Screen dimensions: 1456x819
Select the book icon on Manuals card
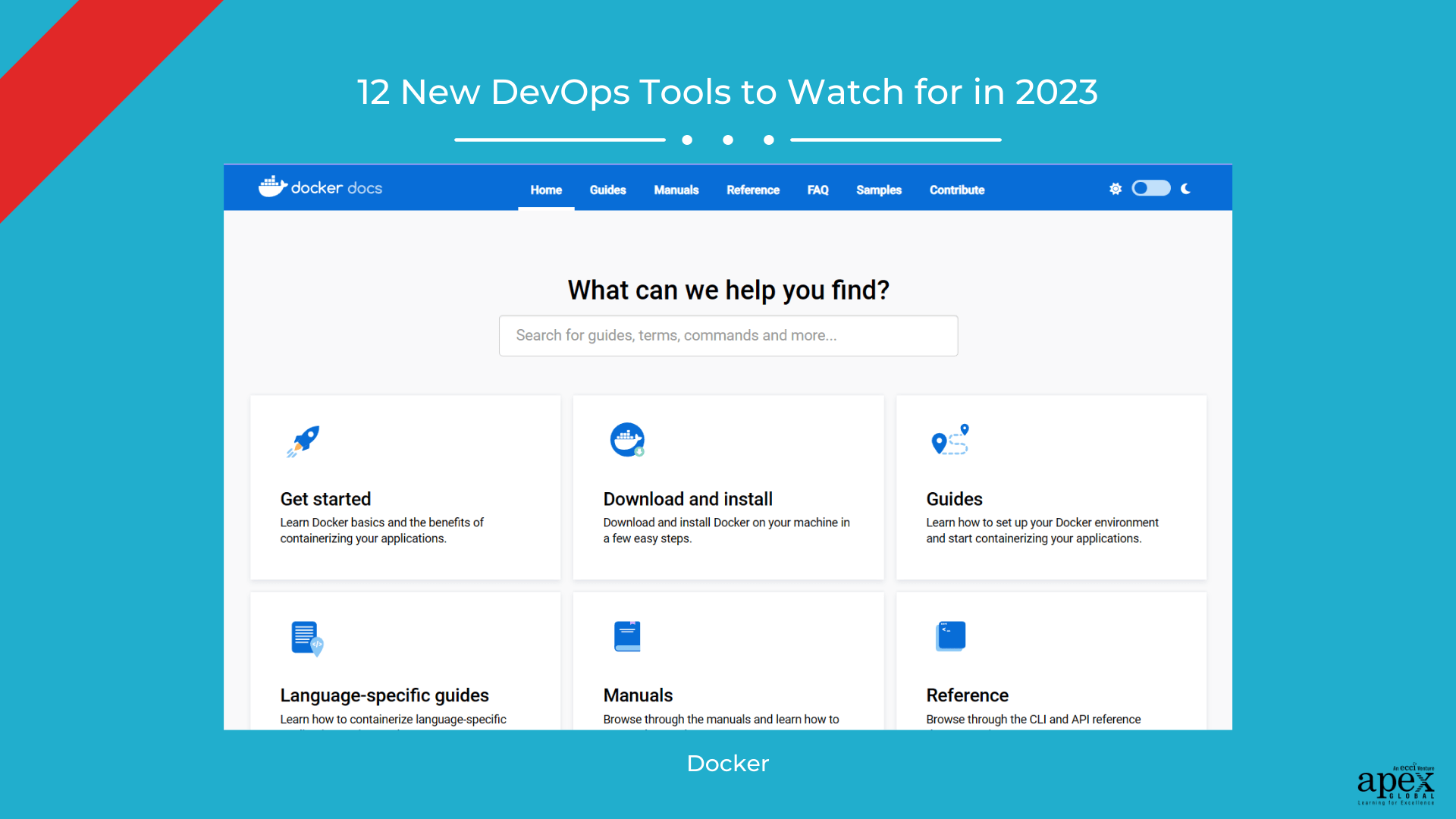pos(627,636)
